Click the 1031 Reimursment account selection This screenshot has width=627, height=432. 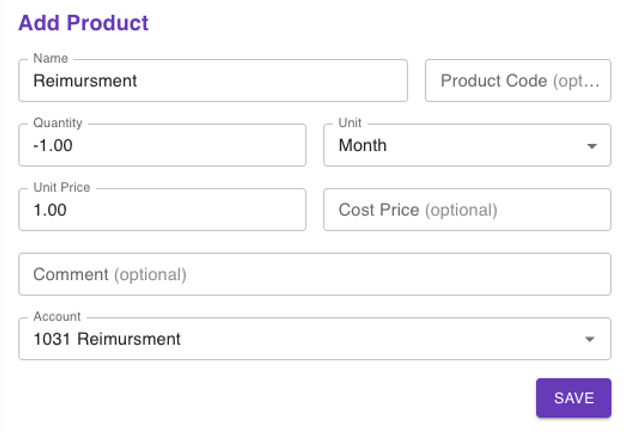click(107, 339)
